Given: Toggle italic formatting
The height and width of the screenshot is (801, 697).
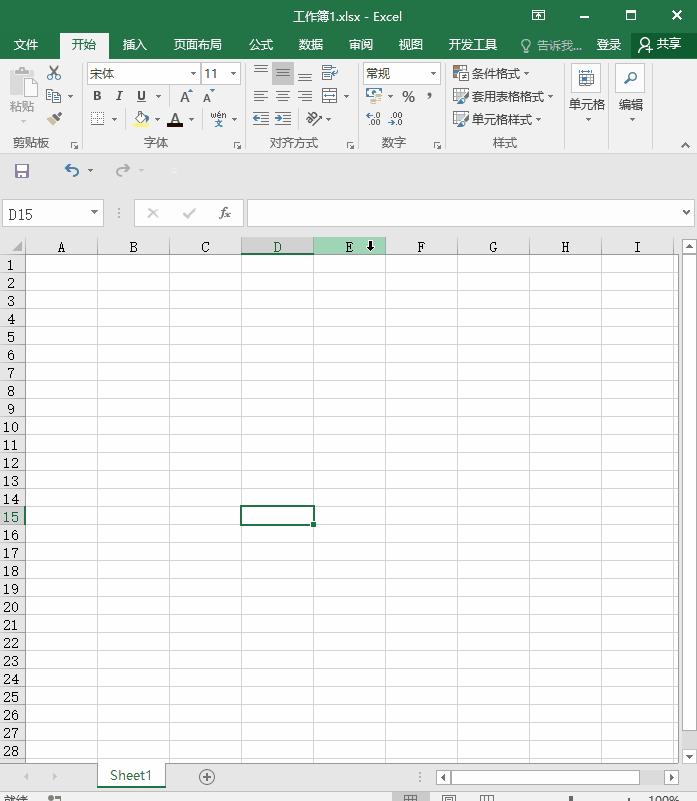Looking at the screenshot, I should [119, 97].
